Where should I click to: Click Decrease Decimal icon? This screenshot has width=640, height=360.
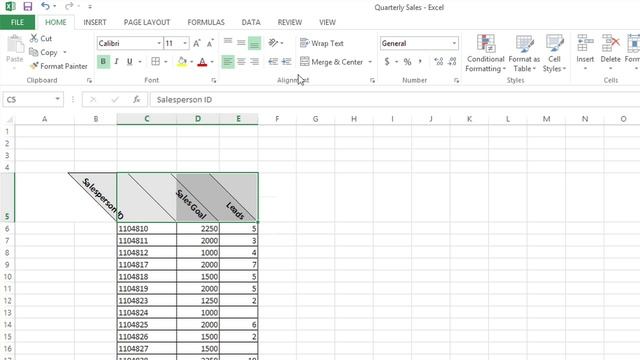click(x=452, y=62)
